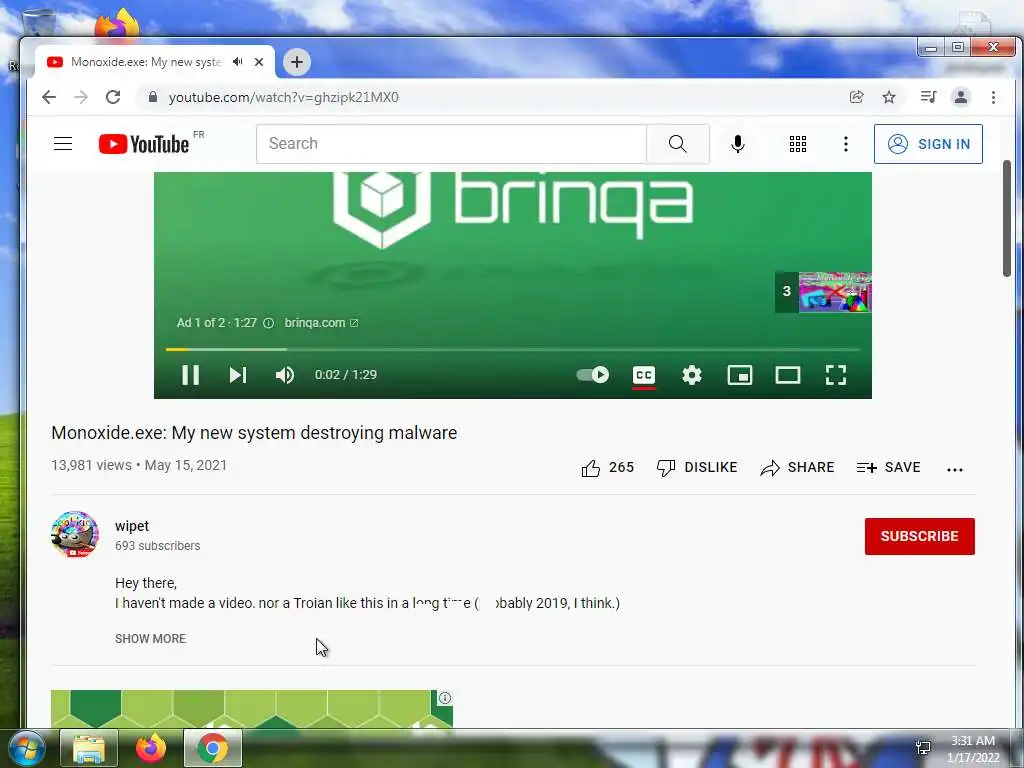
Task: Activate the miniplayer icon
Action: tap(740, 375)
